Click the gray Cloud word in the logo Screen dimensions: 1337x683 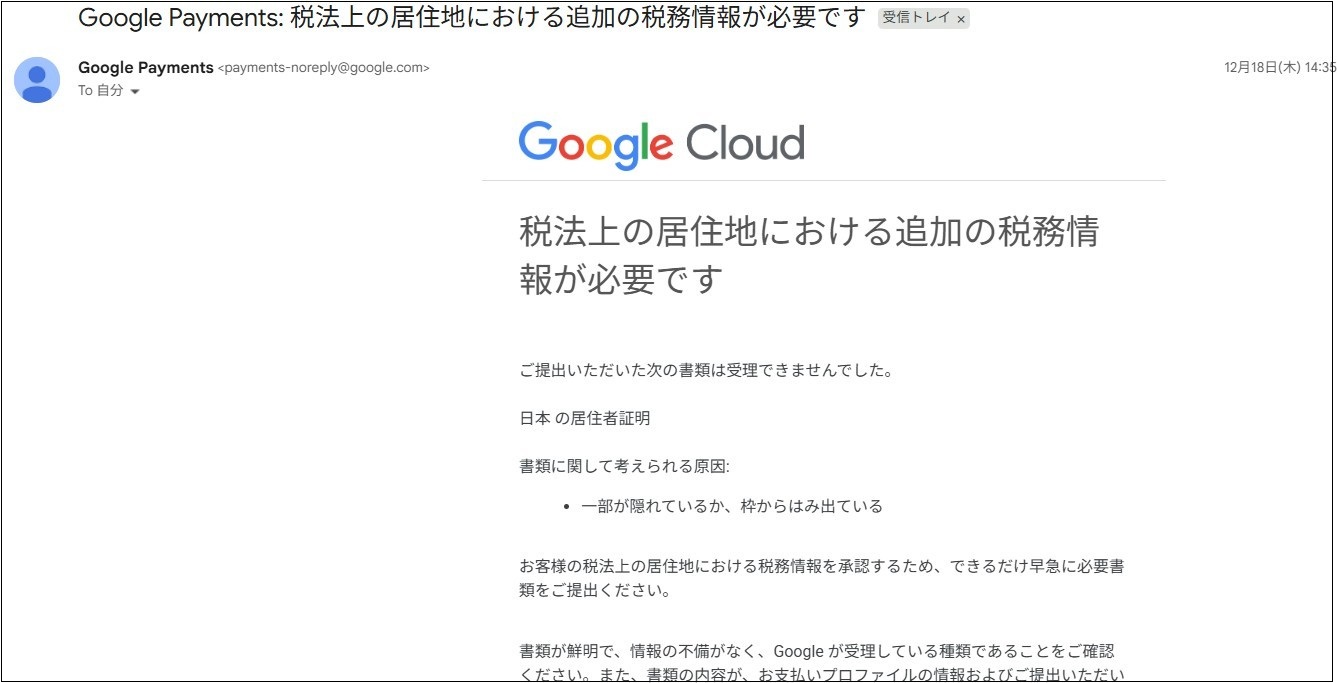(745, 144)
